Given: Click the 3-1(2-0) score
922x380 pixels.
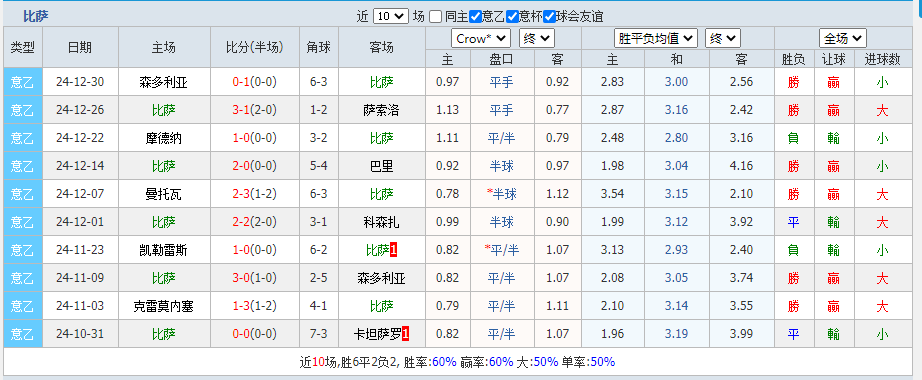Looking at the screenshot, I should 255,110.
